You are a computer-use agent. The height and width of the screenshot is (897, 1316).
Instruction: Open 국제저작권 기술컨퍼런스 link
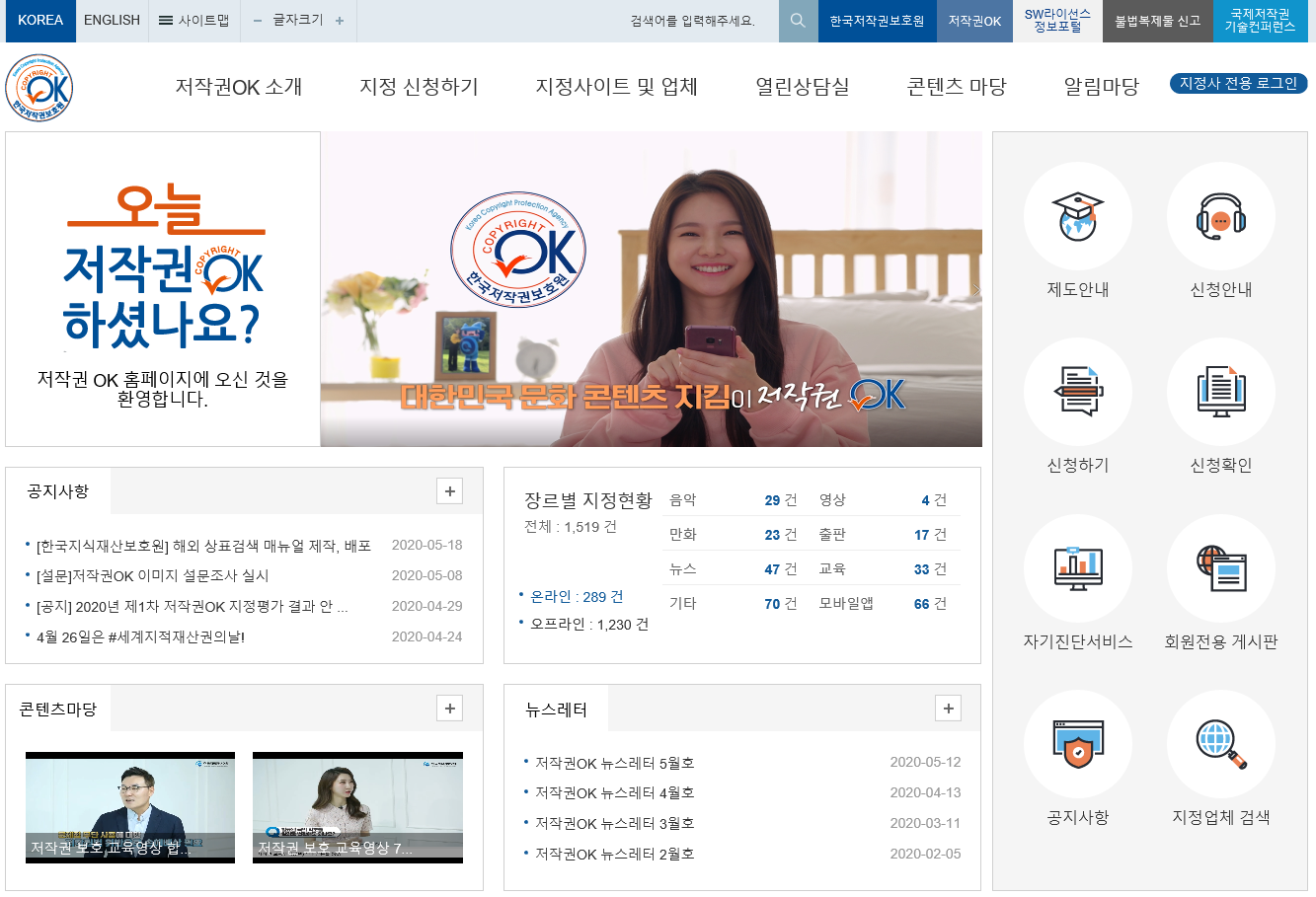point(1260,21)
